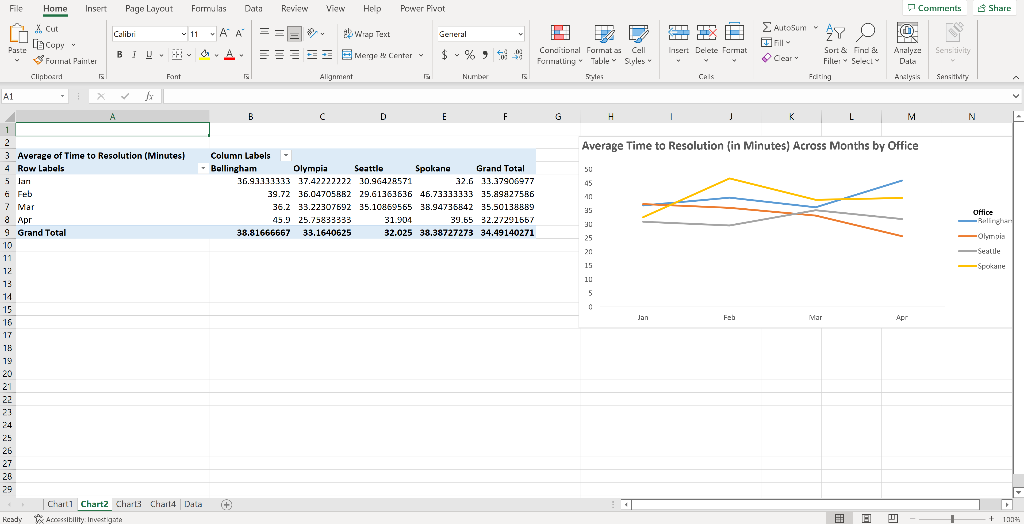Switch to Page Layout view
The width and height of the screenshot is (1024, 524).
[x=866, y=519]
